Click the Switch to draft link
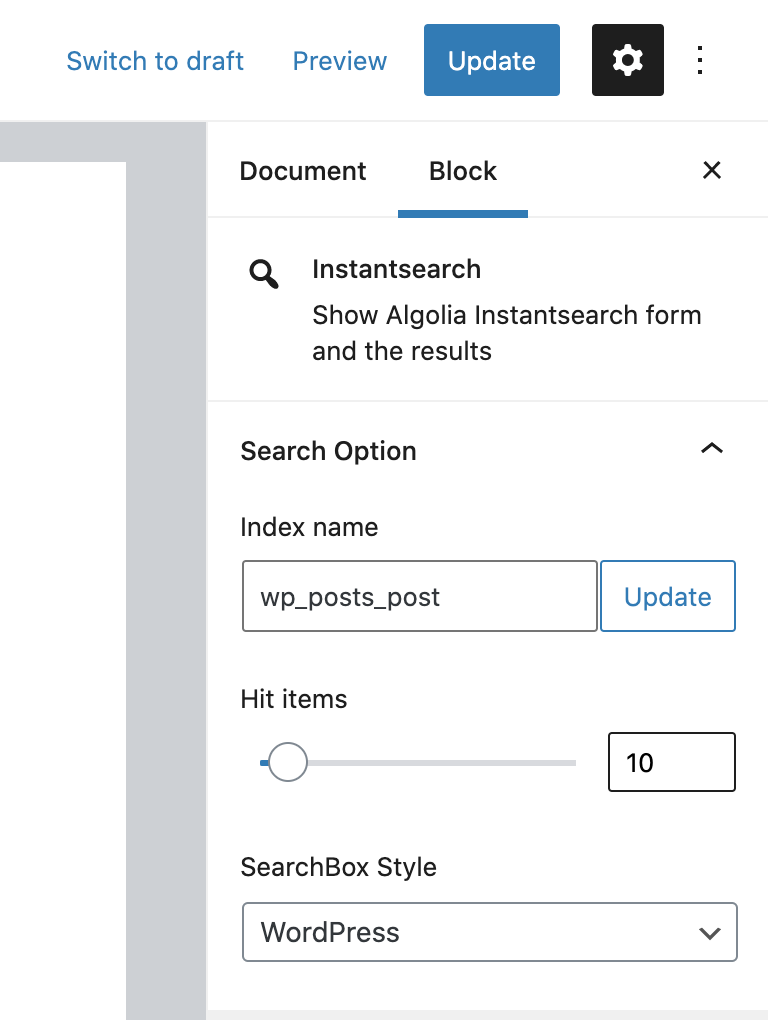 click(155, 61)
